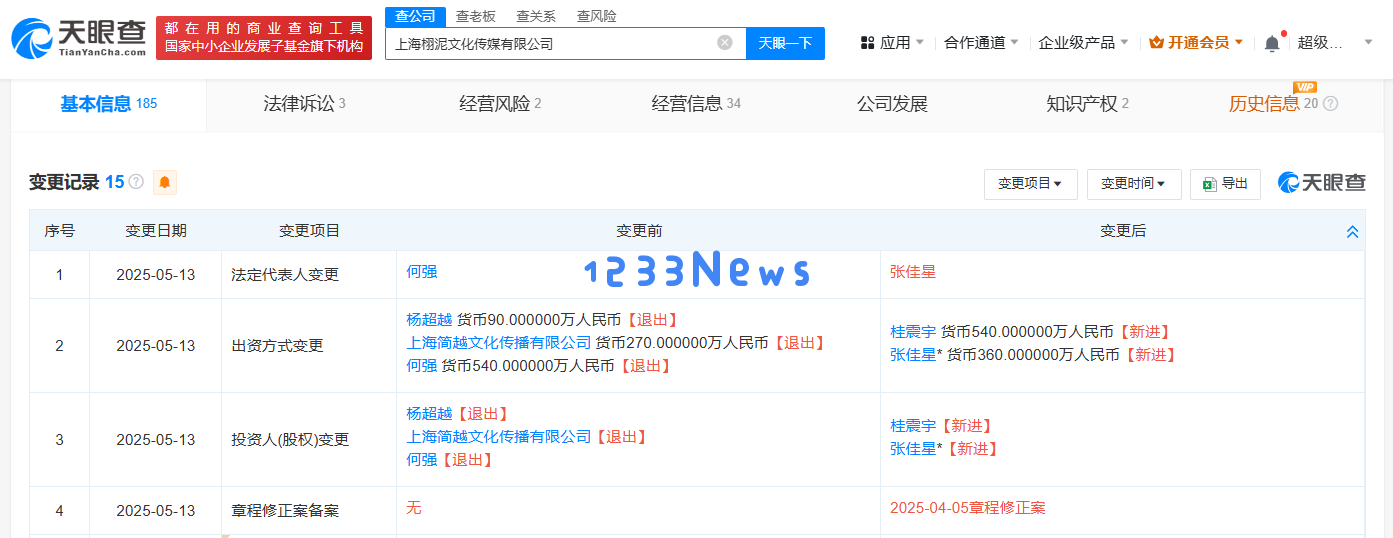This screenshot has width=1393, height=538.
Task: Open the 知识产权 tab
Action: (1087, 104)
